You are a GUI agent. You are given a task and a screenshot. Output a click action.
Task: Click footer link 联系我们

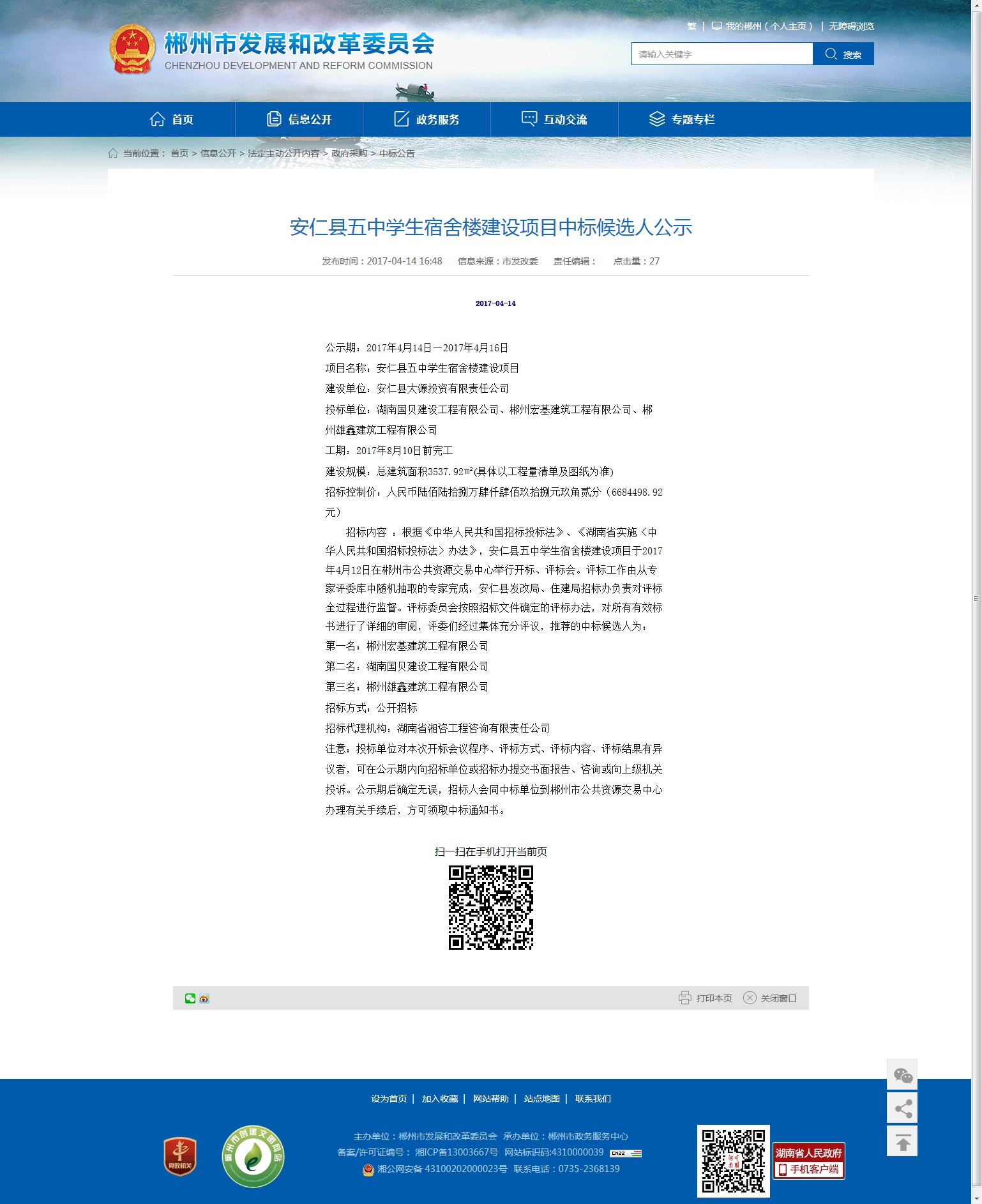click(x=593, y=1099)
